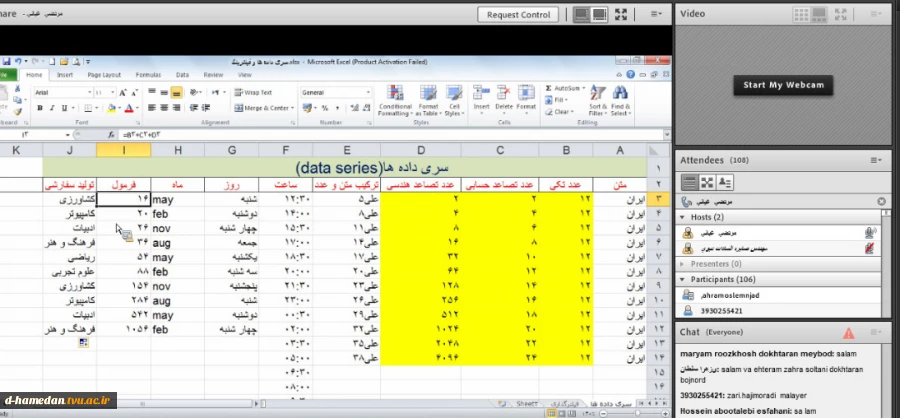The image size is (900, 418).
Task: Decrease font size with the small A icon
Action: (134, 92)
